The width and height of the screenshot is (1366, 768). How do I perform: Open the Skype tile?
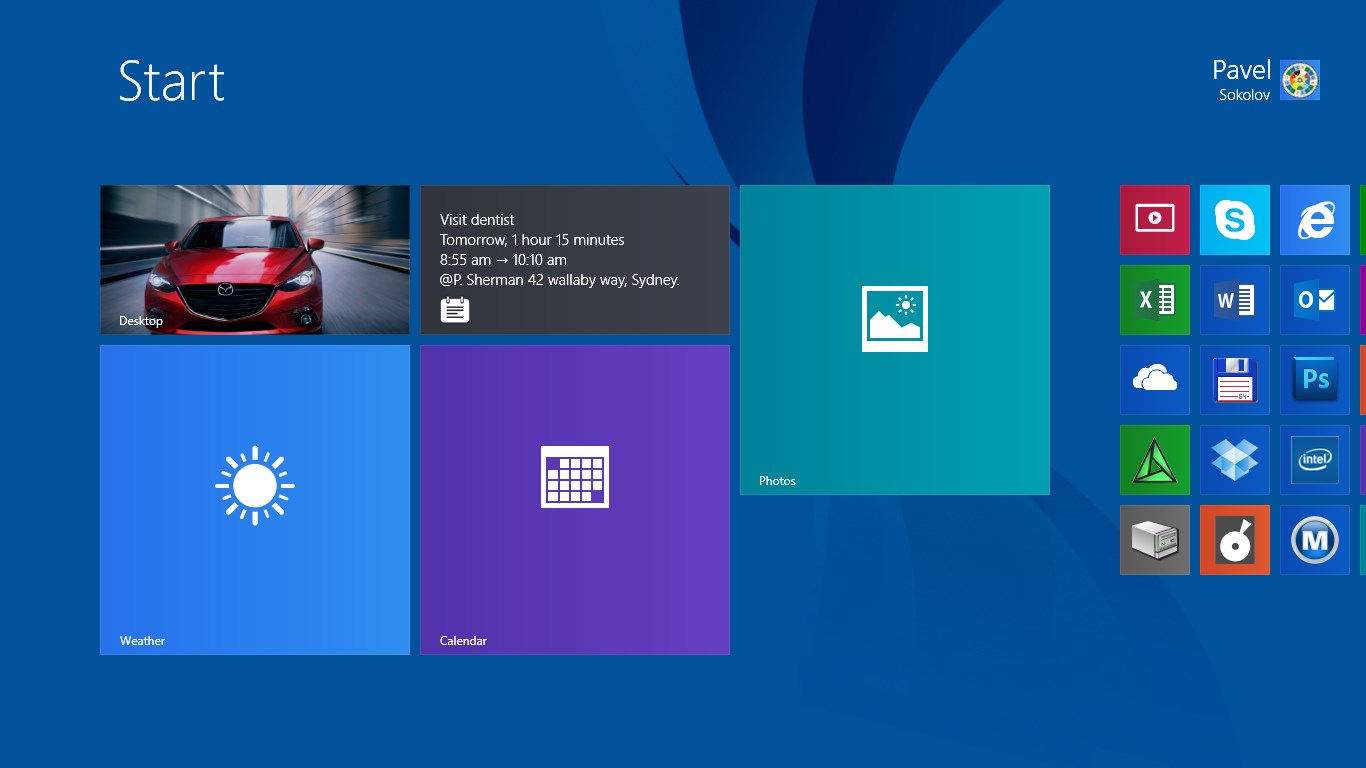(x=1235, y=220)
